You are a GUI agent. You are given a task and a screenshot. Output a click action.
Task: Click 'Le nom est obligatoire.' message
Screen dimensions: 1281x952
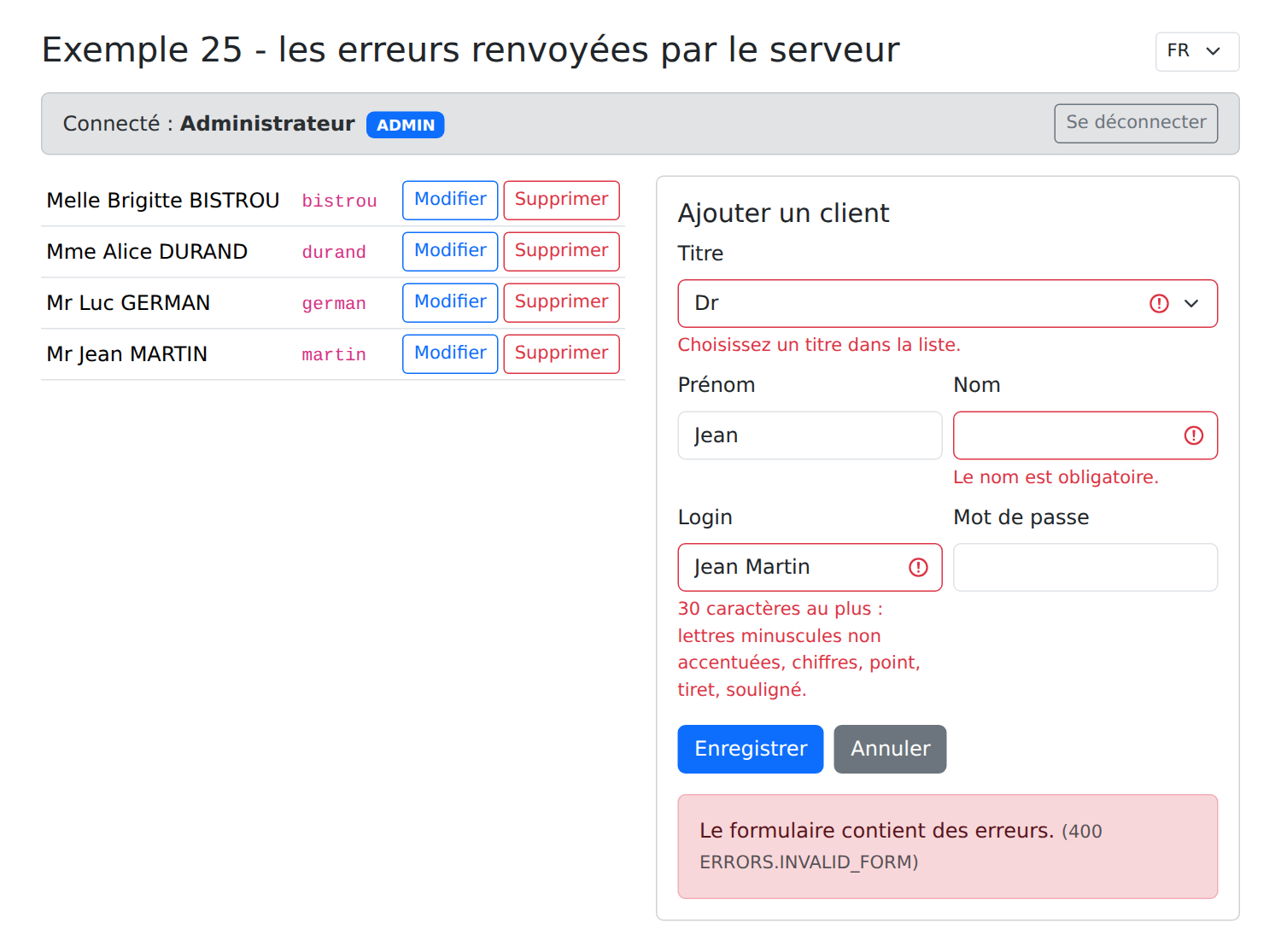tap(1056, 477)
